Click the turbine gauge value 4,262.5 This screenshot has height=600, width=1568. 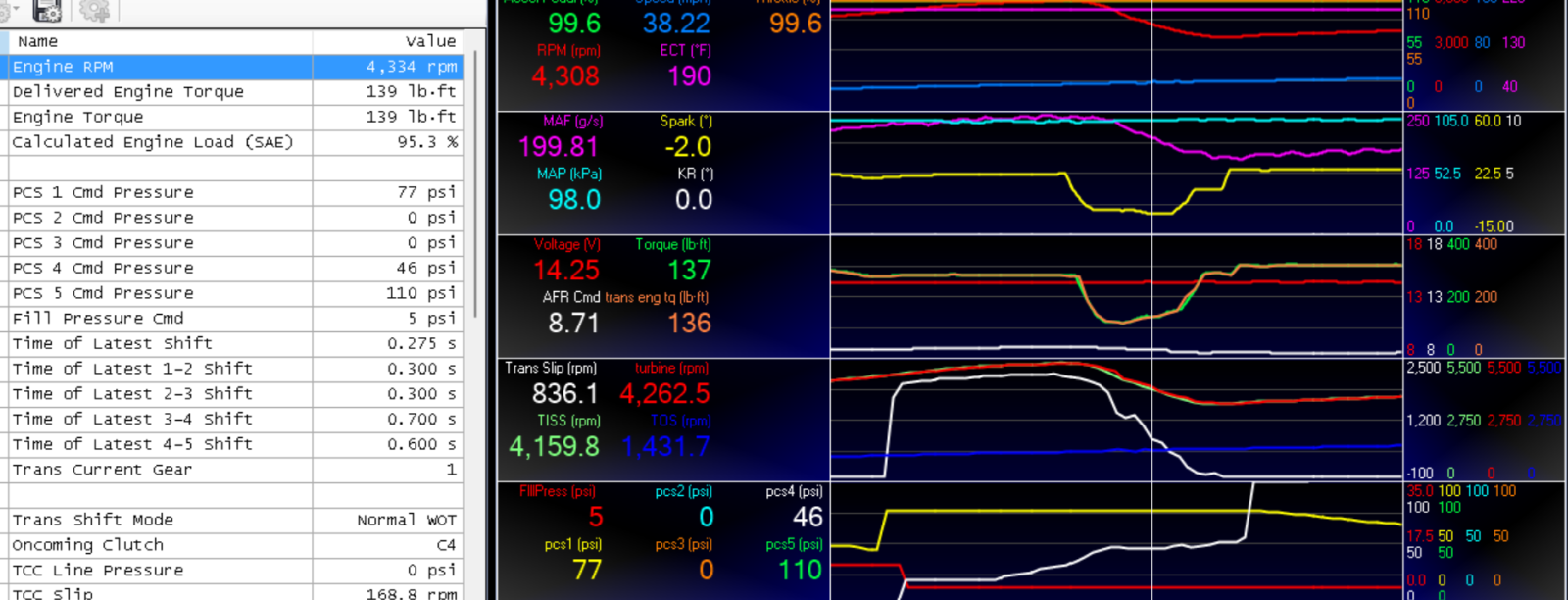point(664,394)
